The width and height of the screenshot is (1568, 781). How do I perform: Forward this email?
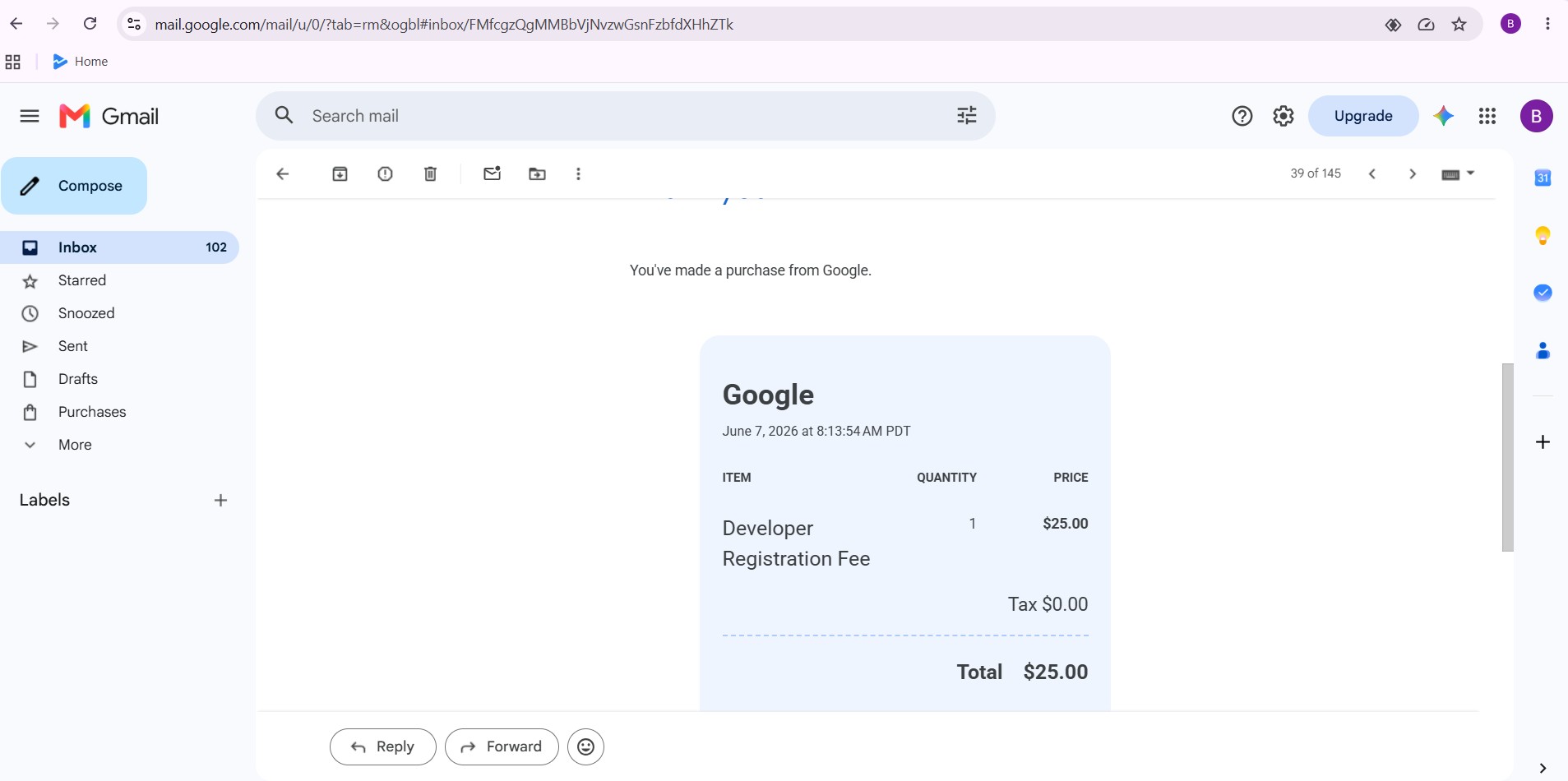tap(502, 746)
